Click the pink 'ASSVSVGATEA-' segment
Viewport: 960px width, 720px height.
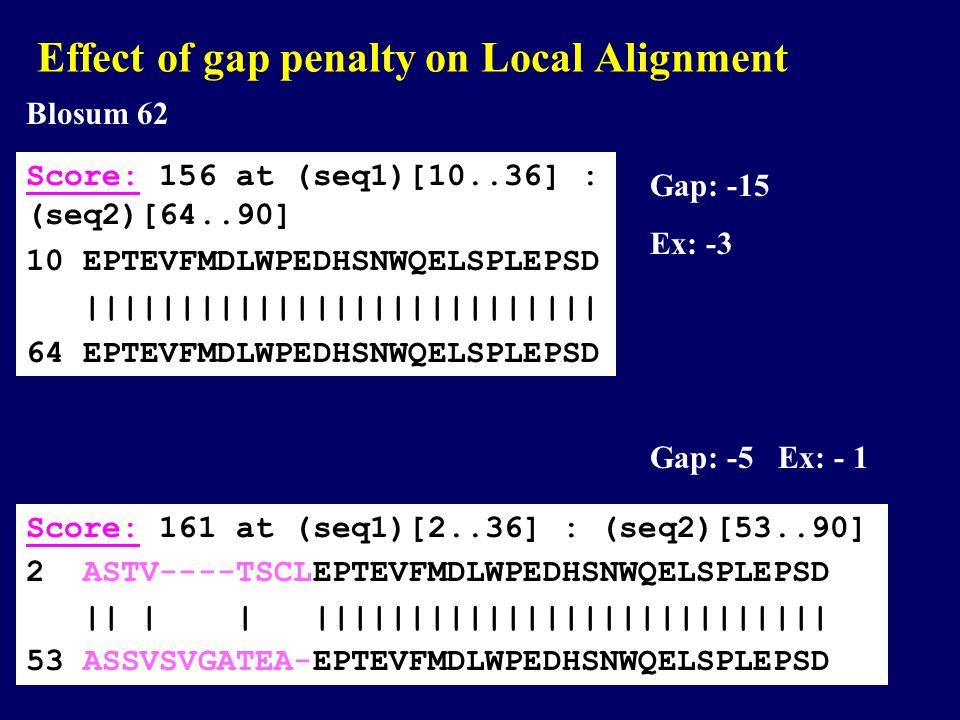[197, 661]
